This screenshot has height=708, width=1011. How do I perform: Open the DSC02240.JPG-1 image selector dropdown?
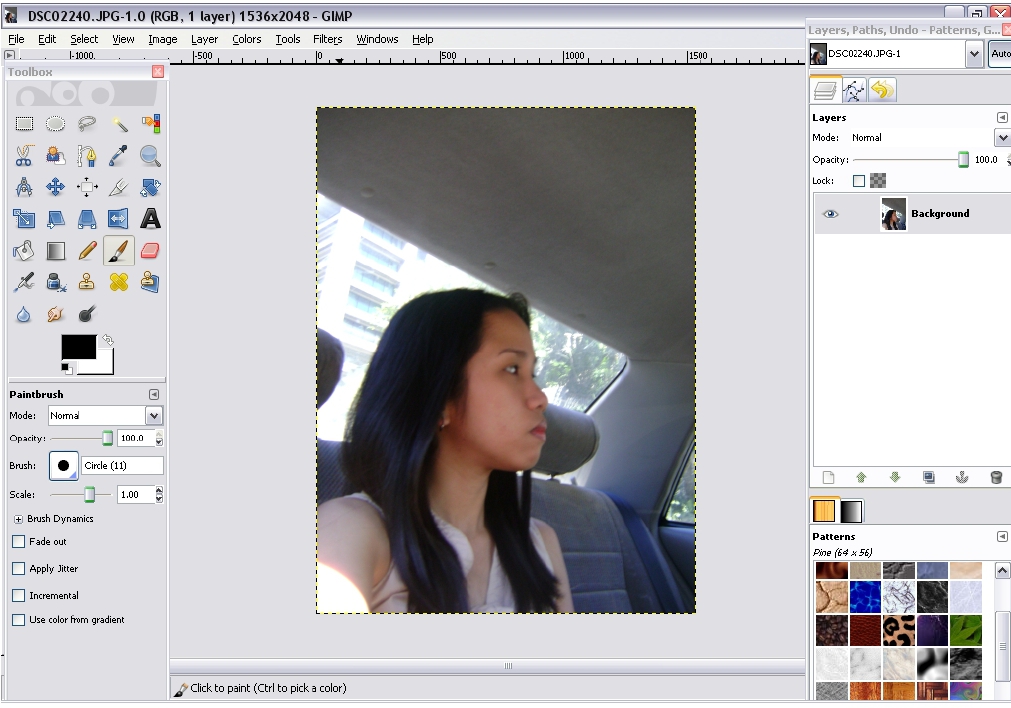[974, 54]
